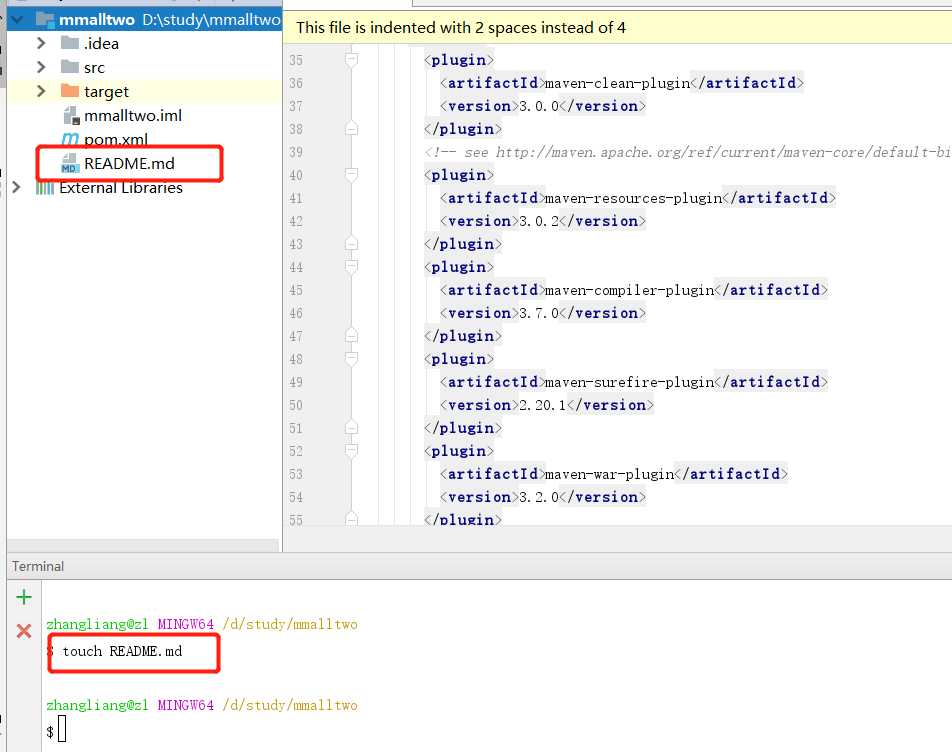This screenshot has height=752, width=952.
Task: Click the pom.xml Maven file icon
Action: coord(70,140)
